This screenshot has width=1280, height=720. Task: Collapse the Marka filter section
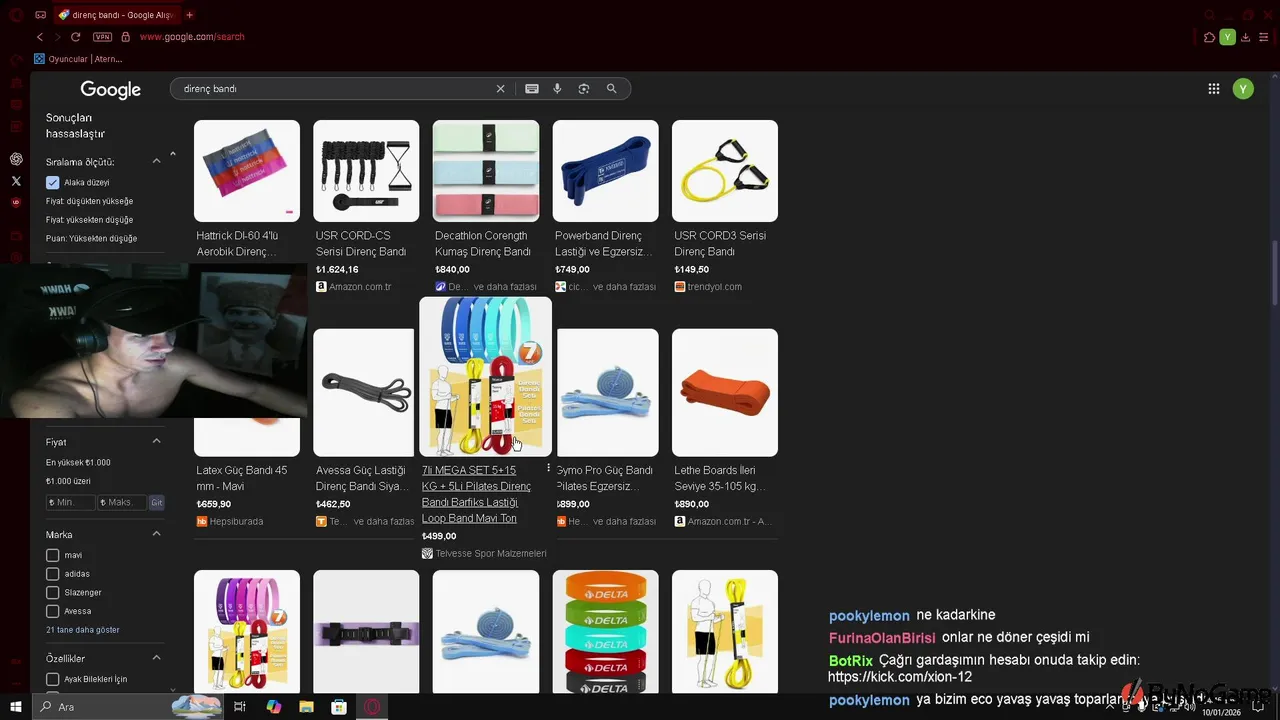coord(156,534)
